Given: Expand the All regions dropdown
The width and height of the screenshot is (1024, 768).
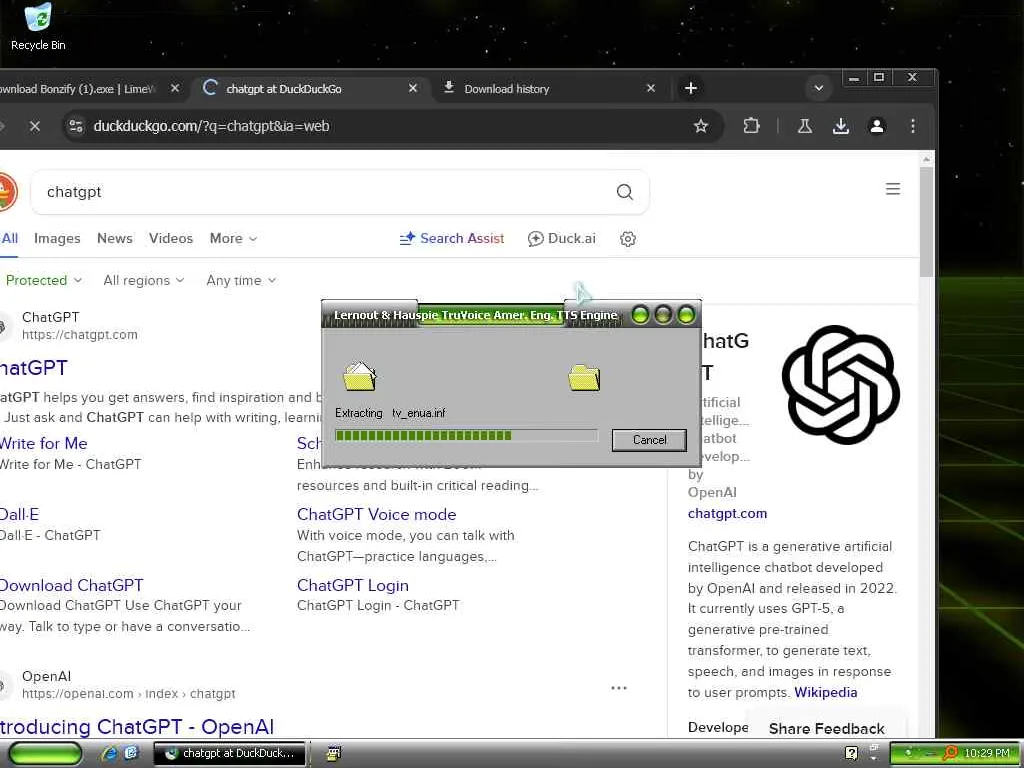Looking at the screenshot, I should (x=144, y=281).
